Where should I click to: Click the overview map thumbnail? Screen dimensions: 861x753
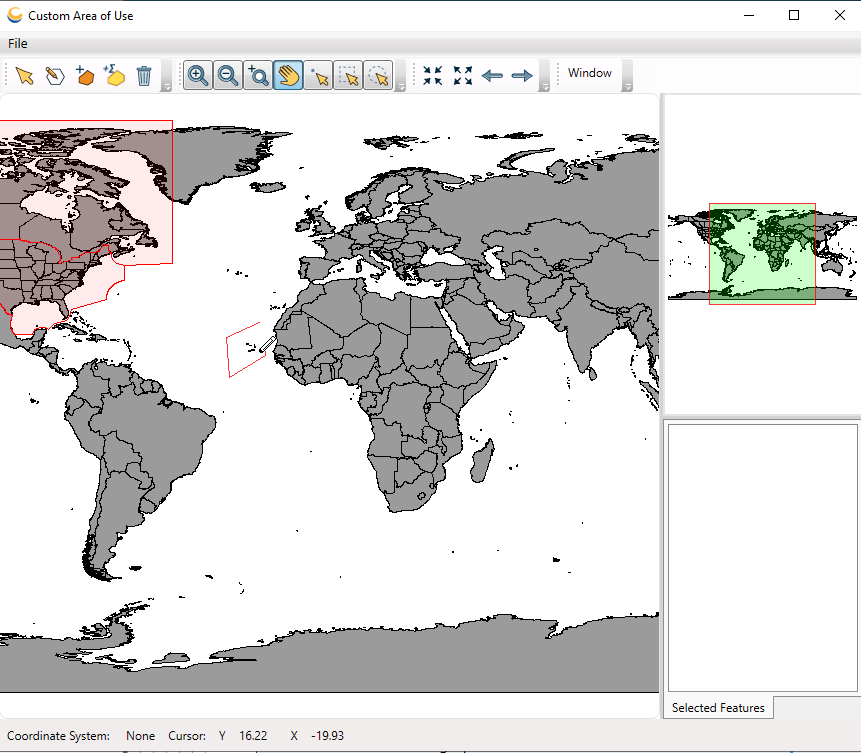pos(762,254)
